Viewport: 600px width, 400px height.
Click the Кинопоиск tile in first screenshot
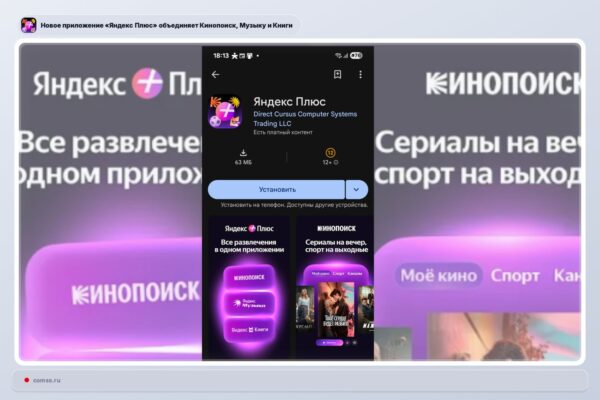tap(249, 277)
